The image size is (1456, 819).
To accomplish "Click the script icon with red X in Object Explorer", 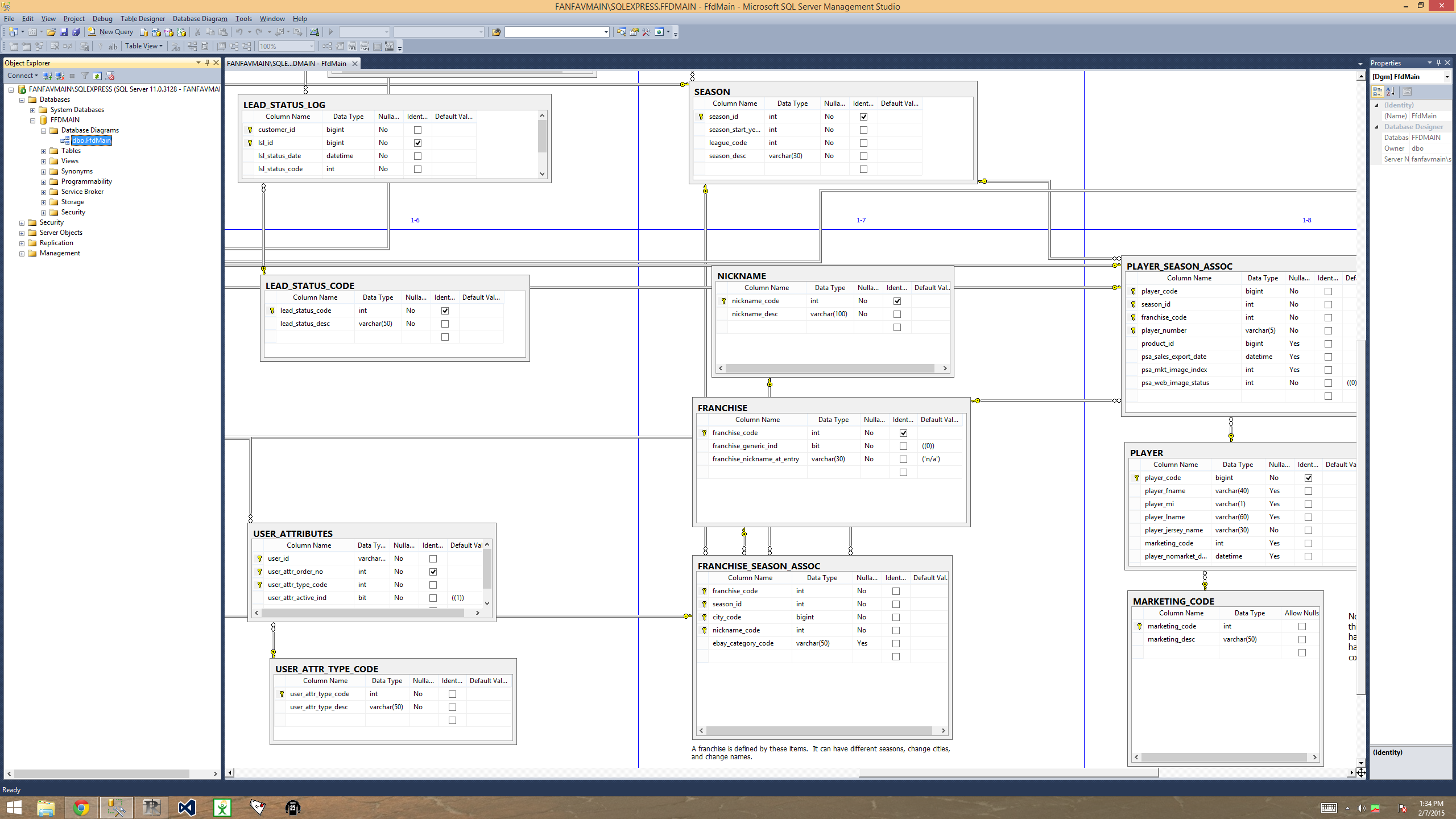I will click(x=110, y=76).
